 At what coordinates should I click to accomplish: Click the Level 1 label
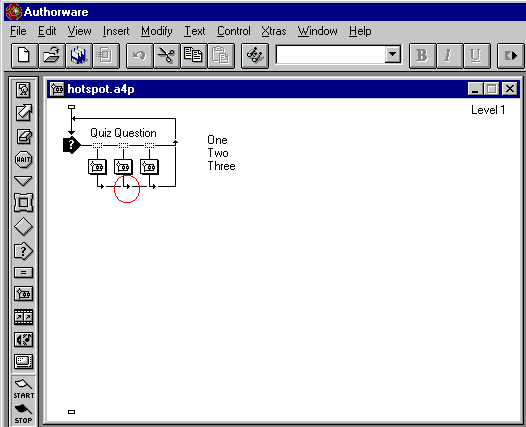tap(488, 110)
